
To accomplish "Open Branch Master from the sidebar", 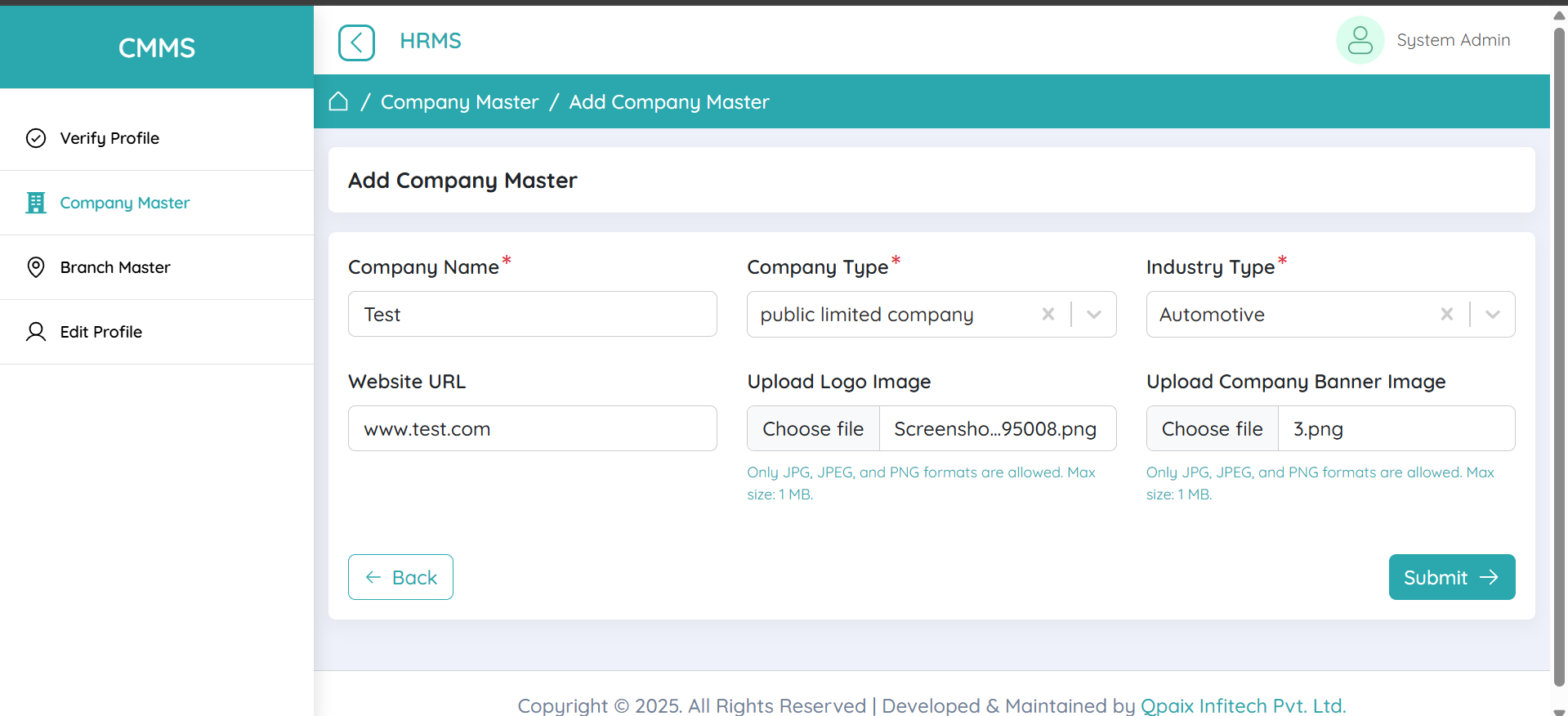I will coord(115,267).
